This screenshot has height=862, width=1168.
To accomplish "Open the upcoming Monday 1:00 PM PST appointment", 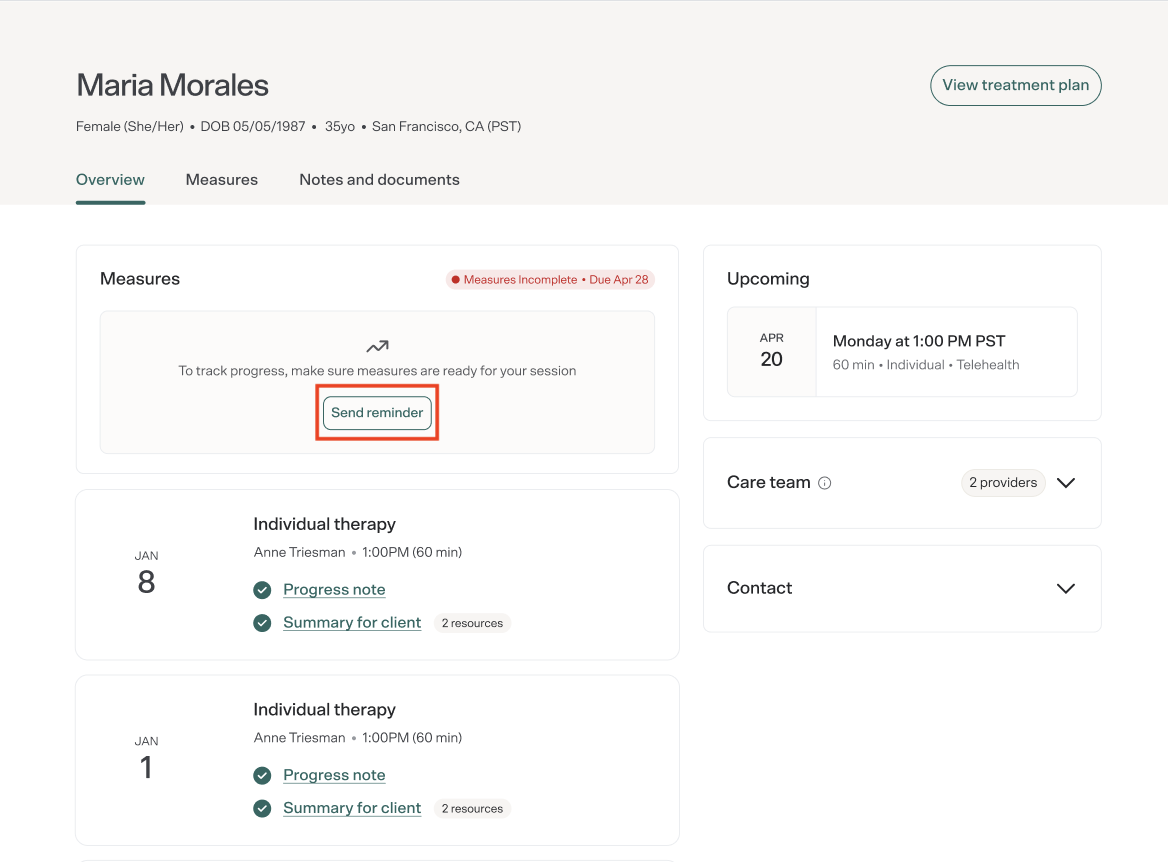I will (902, 352).
